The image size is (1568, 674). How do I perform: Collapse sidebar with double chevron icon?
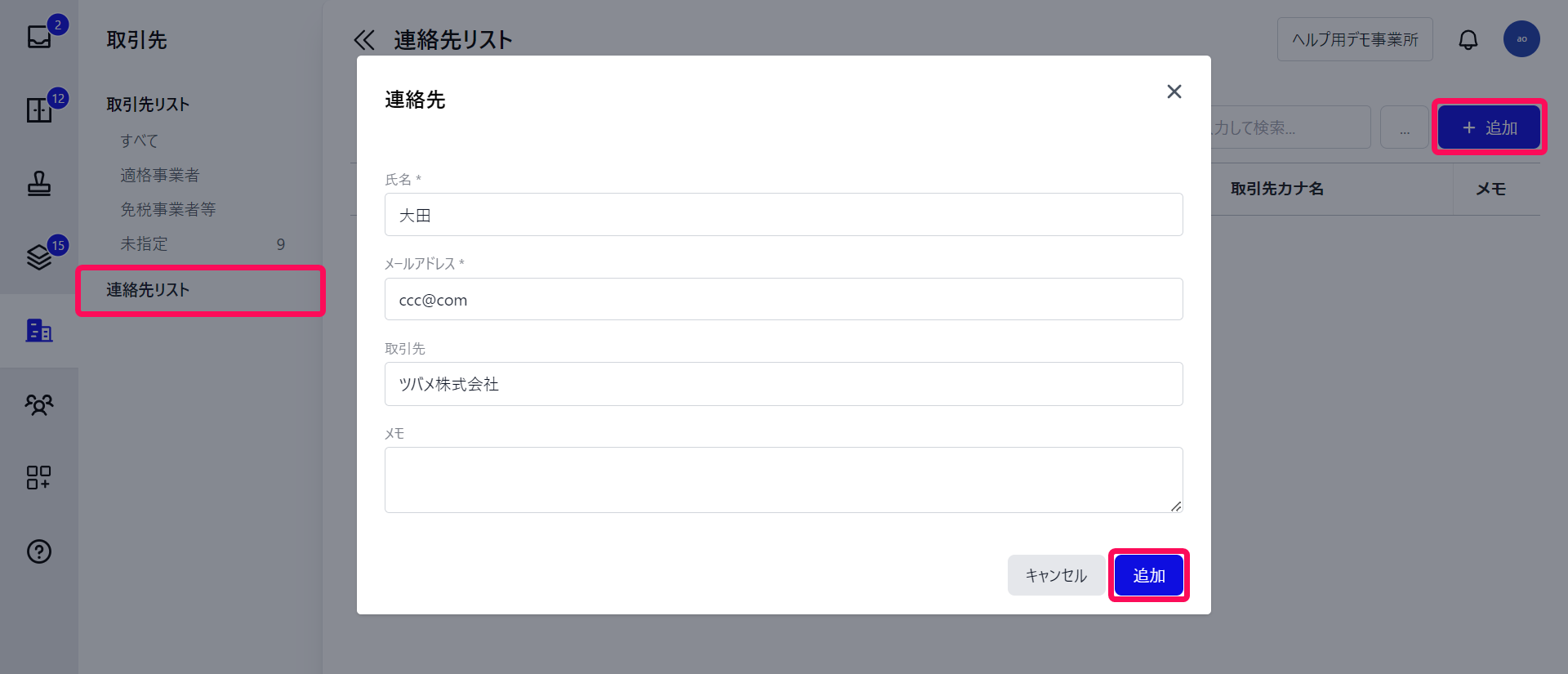pos(364,40)
